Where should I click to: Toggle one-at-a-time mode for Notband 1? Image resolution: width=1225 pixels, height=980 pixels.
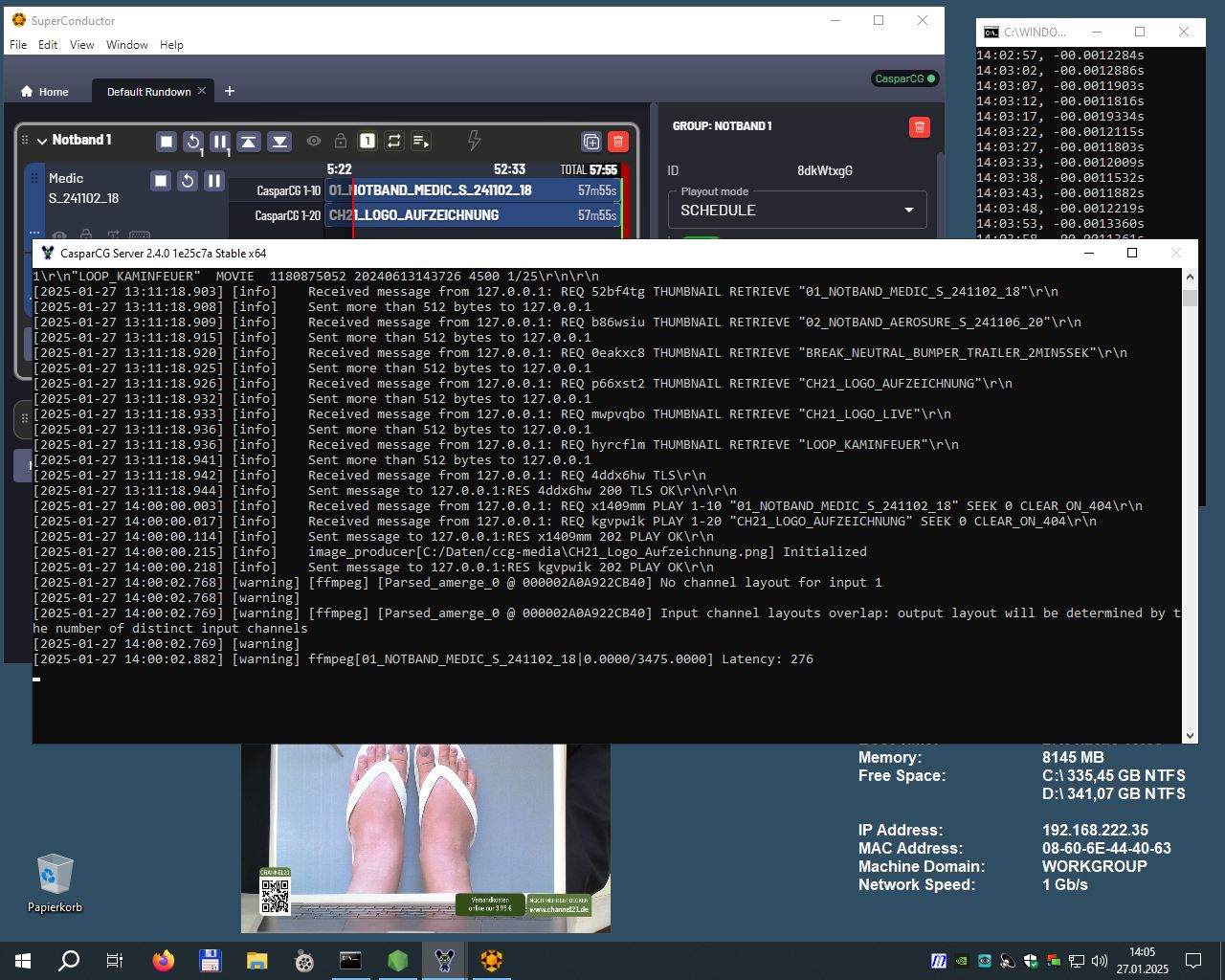[367, 142]
